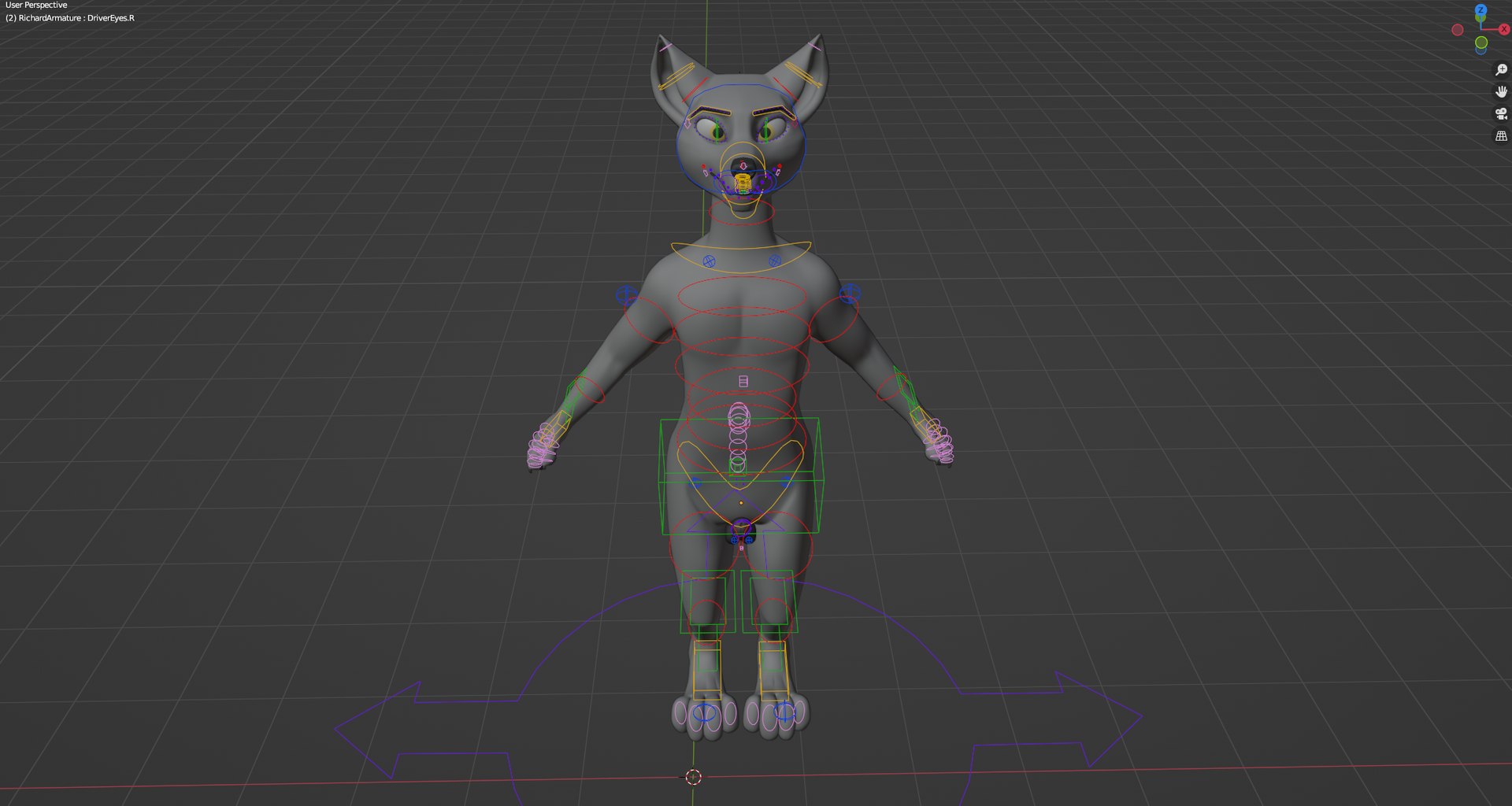Select the small pink square spine control on torso
This screenshot has height=806, width=1512.
743,381
